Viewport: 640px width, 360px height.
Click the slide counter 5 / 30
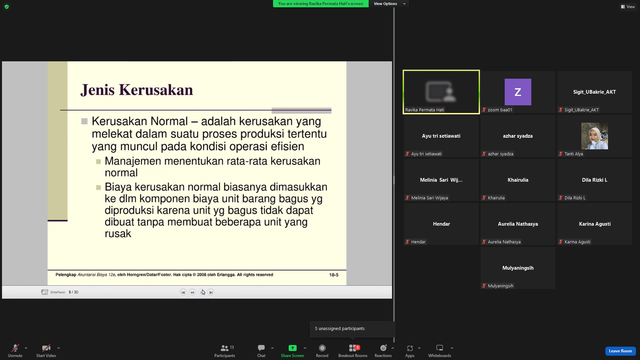[x=73, y=292]
